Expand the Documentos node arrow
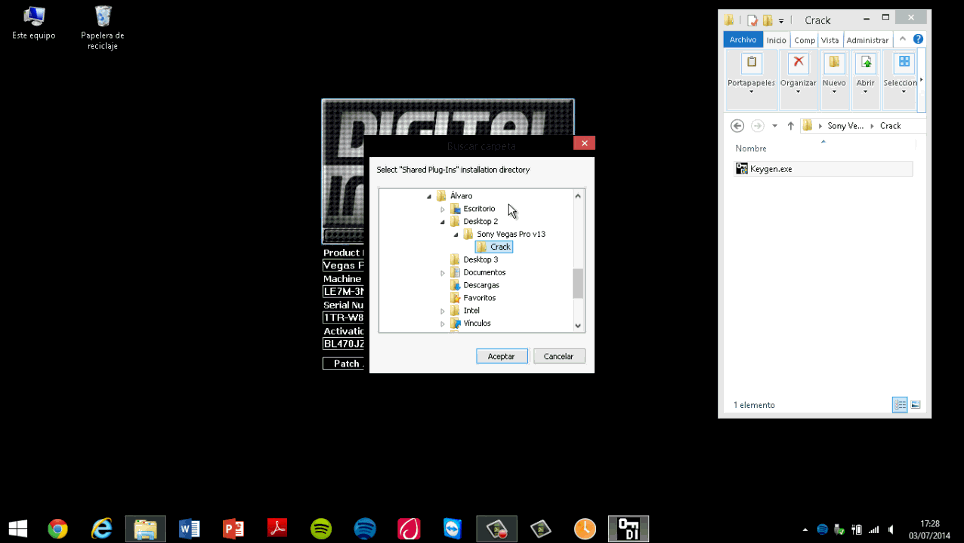 442,273
